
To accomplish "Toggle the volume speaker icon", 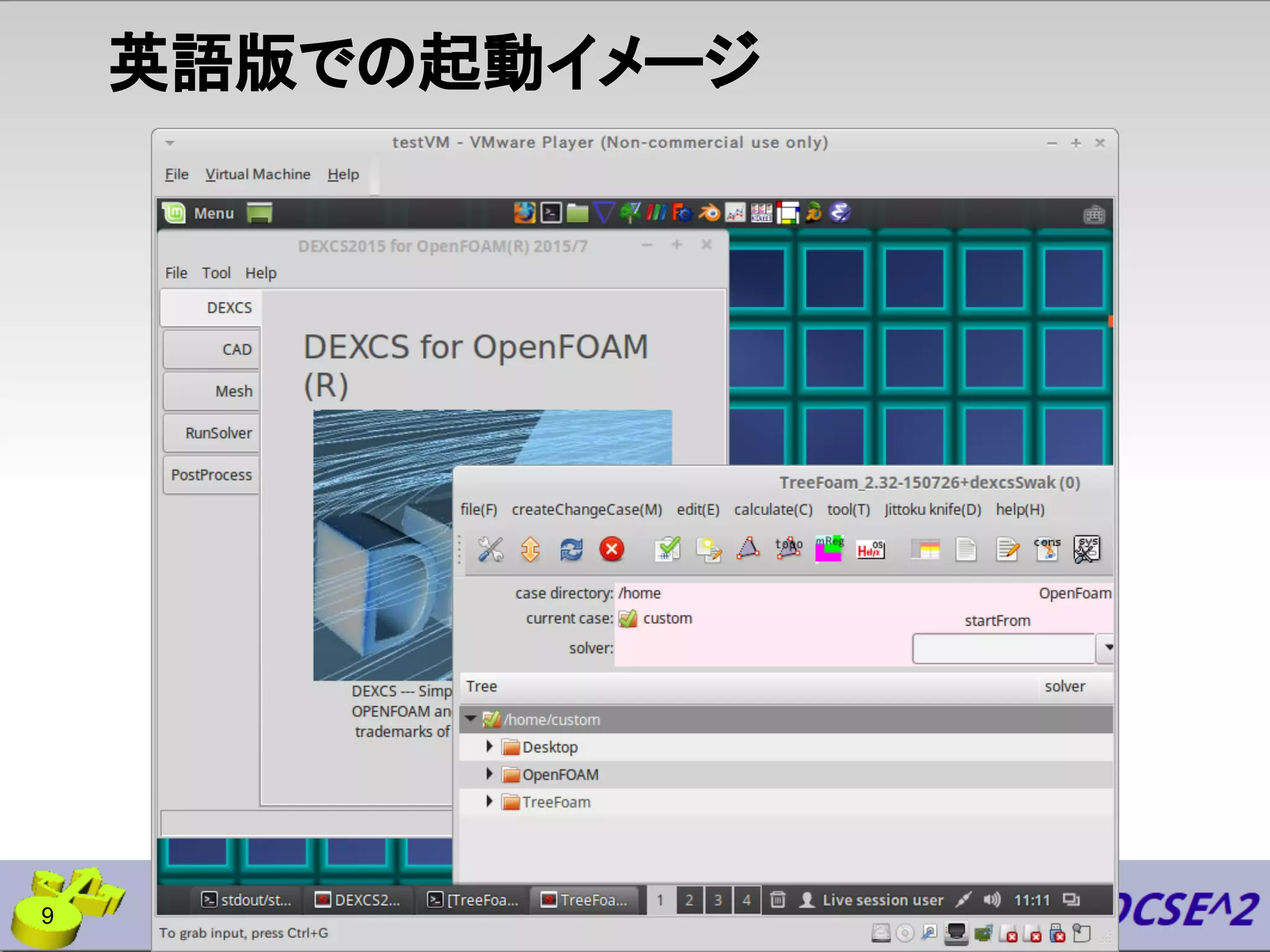I will pos(992,899).
